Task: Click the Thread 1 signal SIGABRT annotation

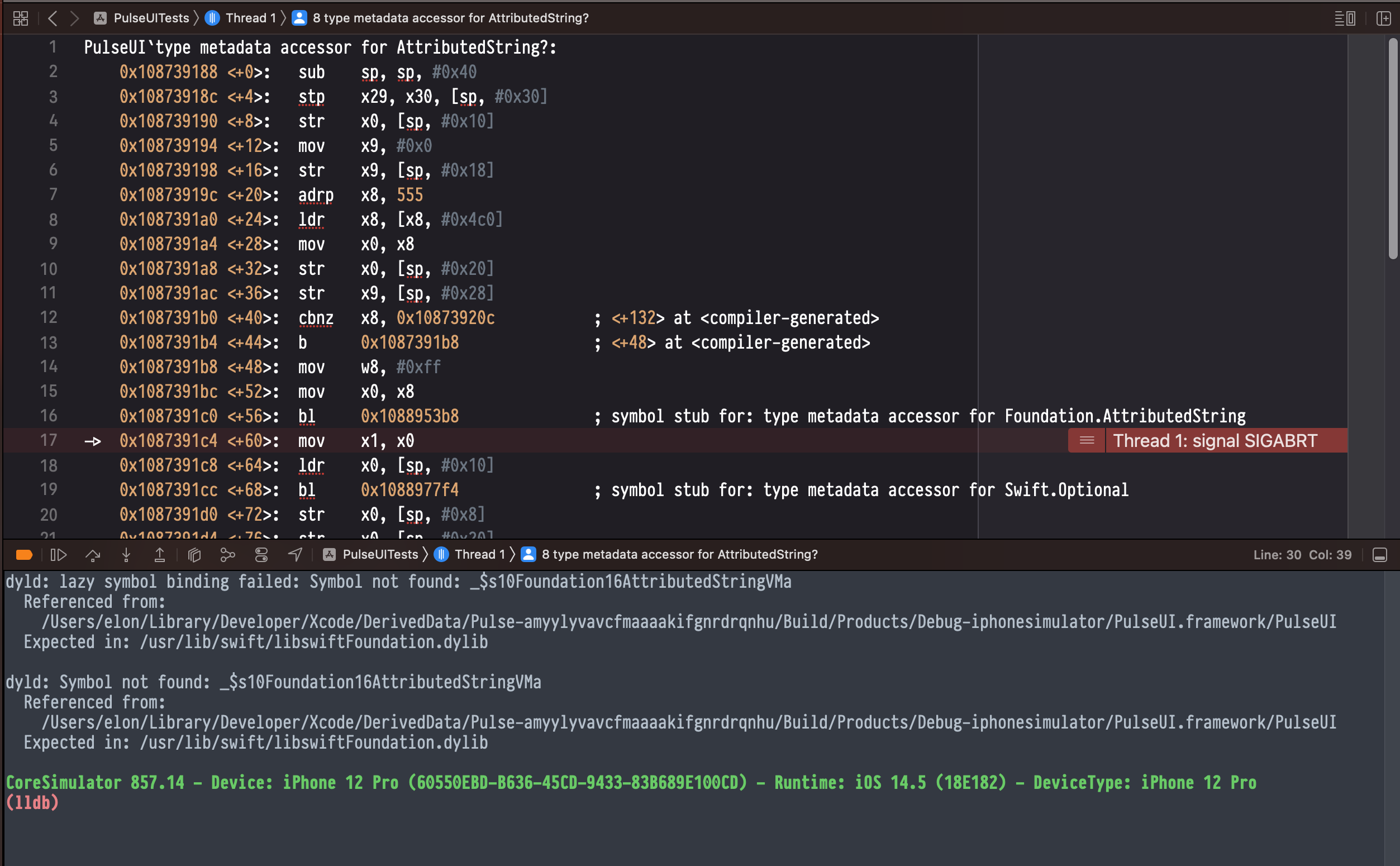Action: tap(1214, 440)
